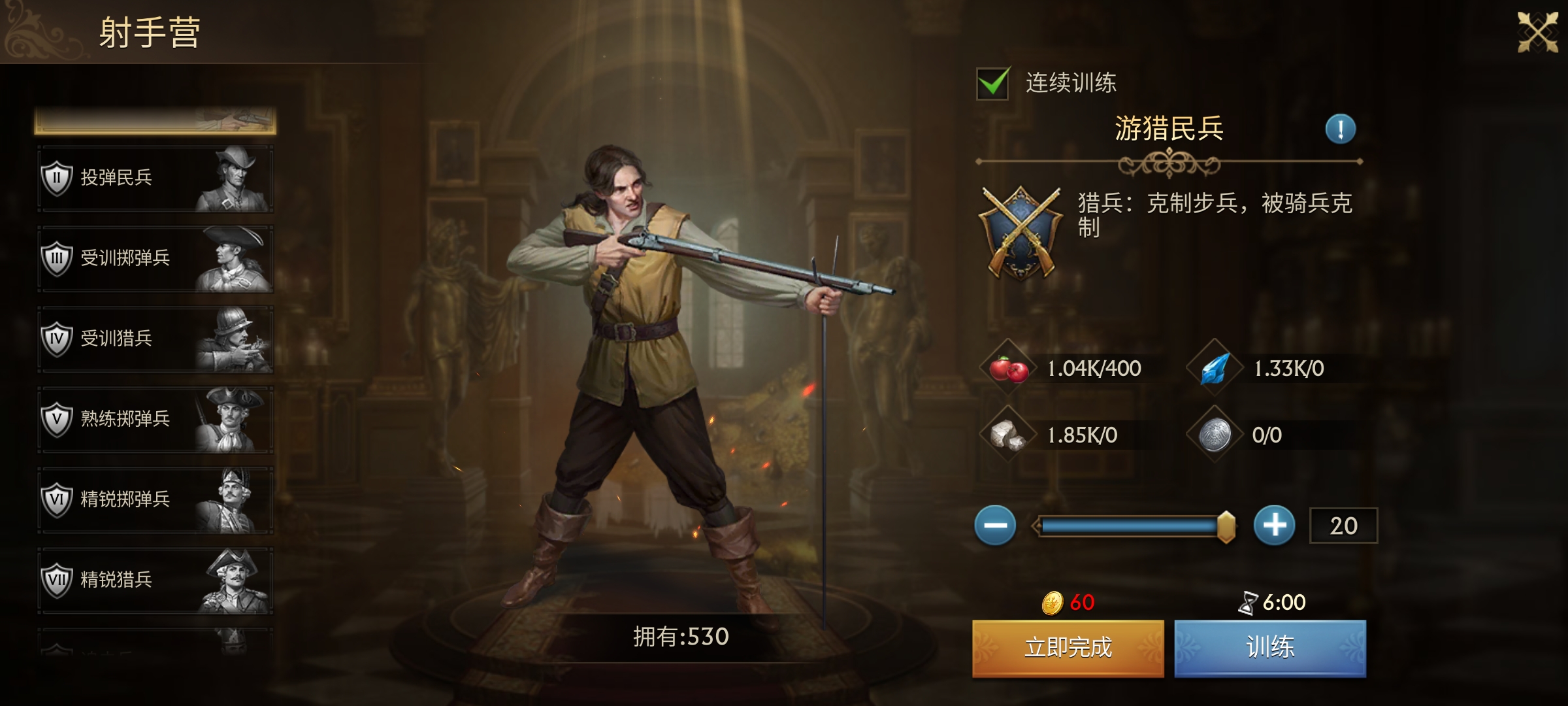Increase troop count with plus button

[x=1274, y=525]
